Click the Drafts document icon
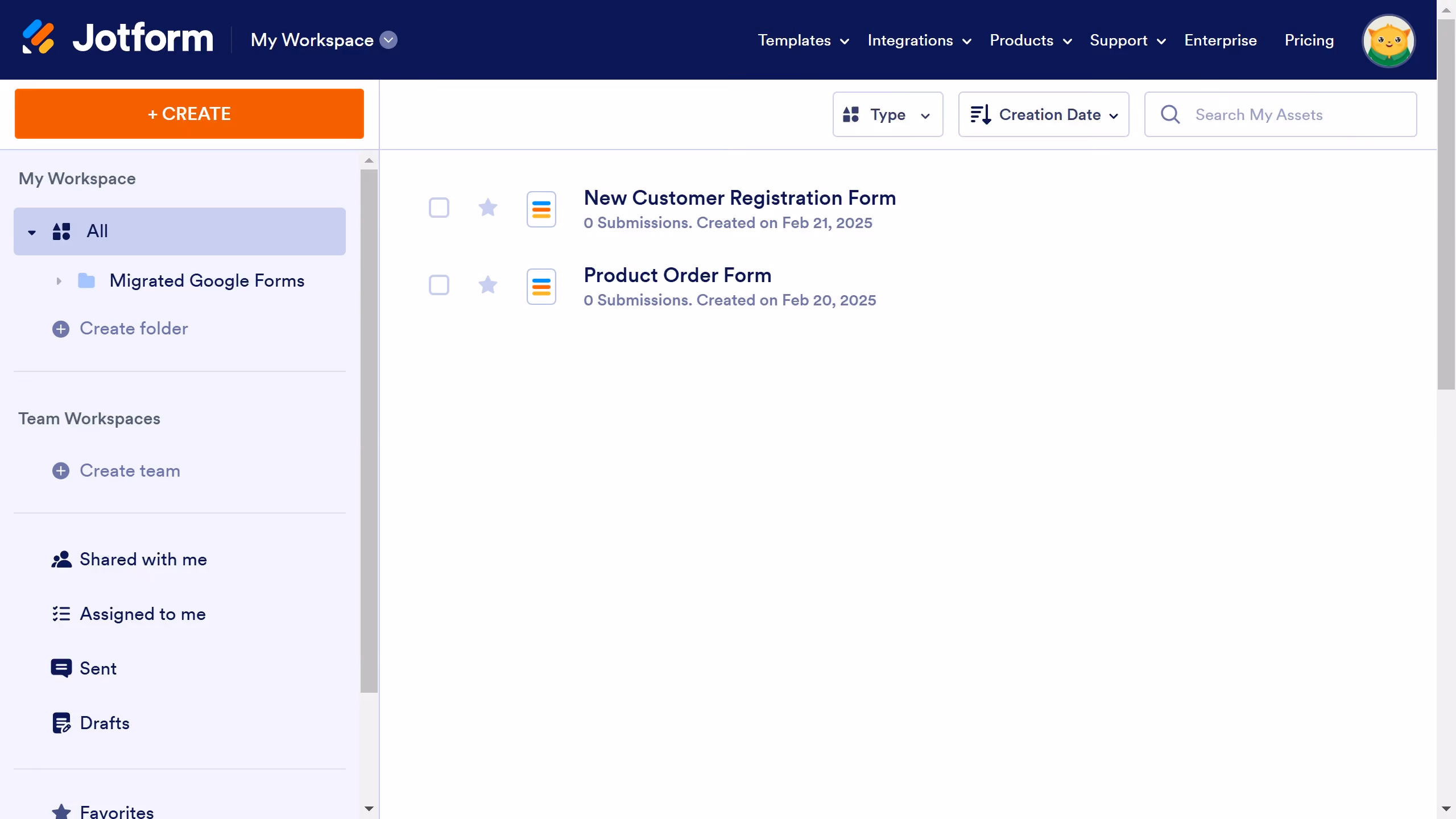This screenshot has height=819, width=1456. click(61, 723)
